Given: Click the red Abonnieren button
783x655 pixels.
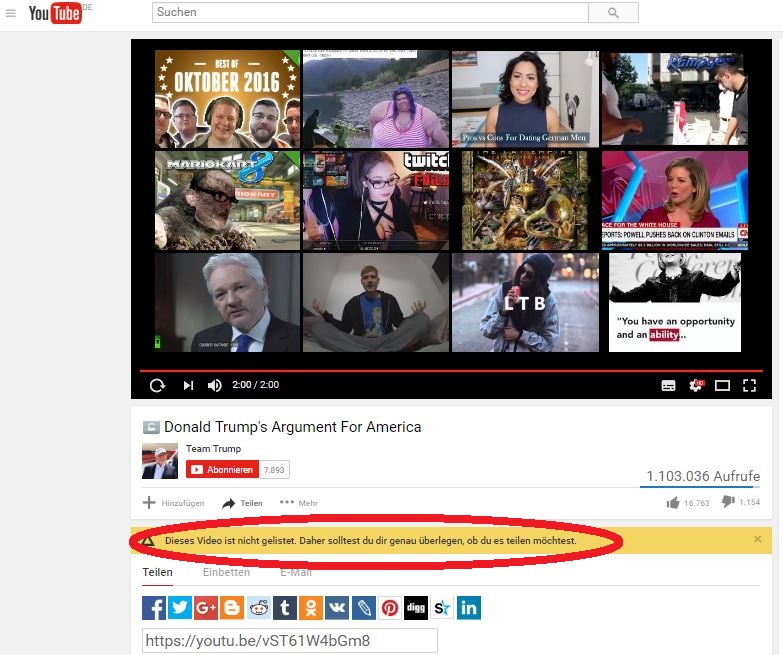Looking at the screenshot, I should [x=222, y=470].
